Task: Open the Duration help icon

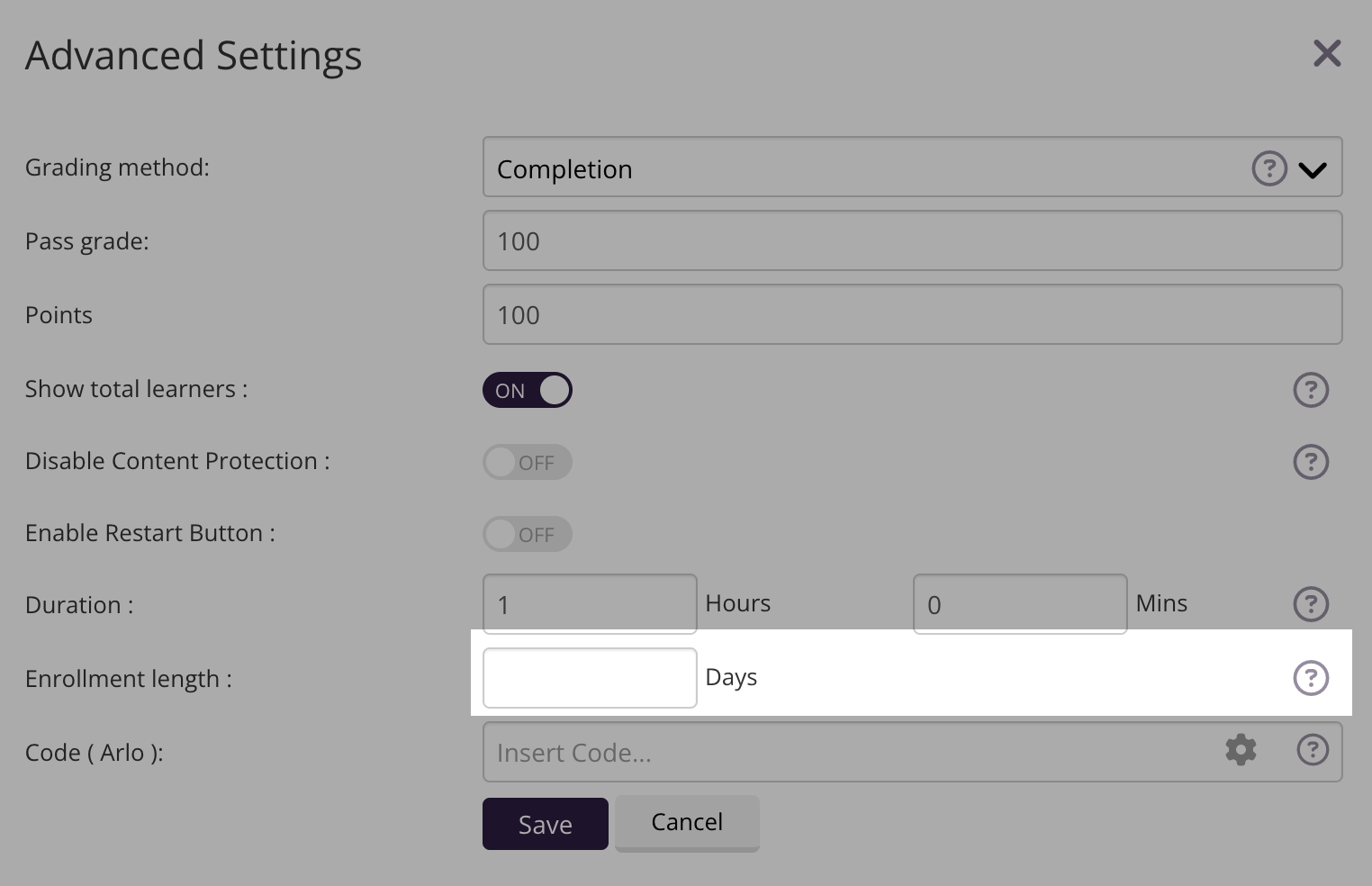Action: click(x=1310, y=604)
